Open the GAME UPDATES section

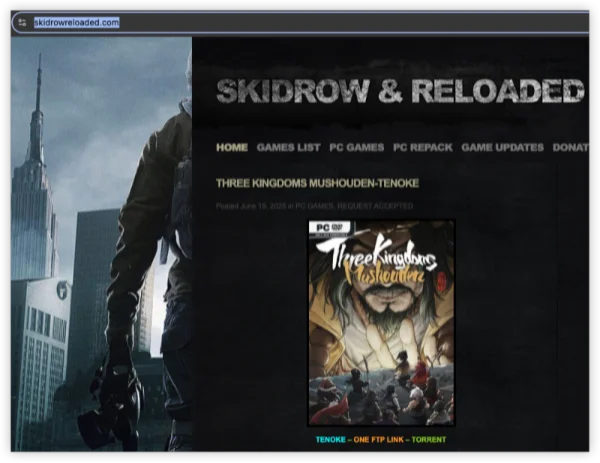point(502,148)
